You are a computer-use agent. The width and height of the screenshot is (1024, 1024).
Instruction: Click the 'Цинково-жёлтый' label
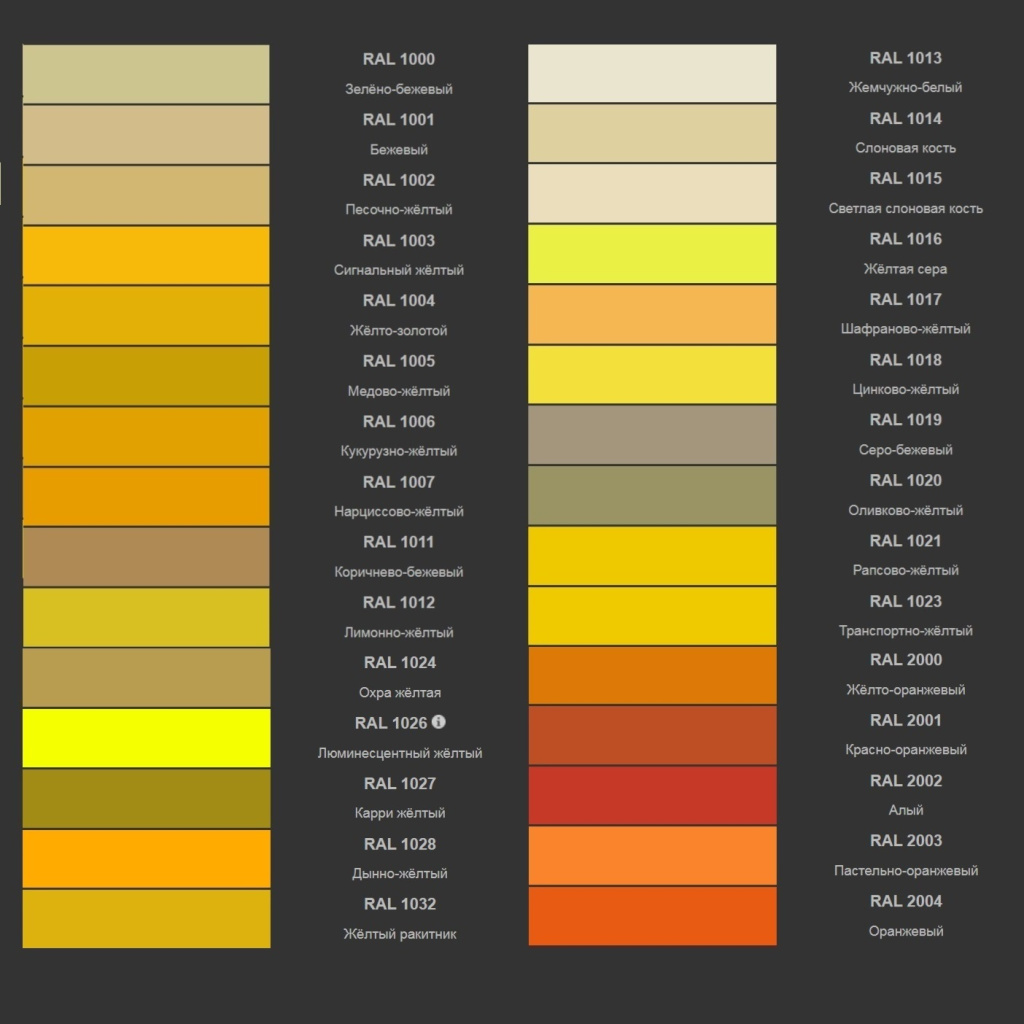pyautogui.click(x=905, y=389)
